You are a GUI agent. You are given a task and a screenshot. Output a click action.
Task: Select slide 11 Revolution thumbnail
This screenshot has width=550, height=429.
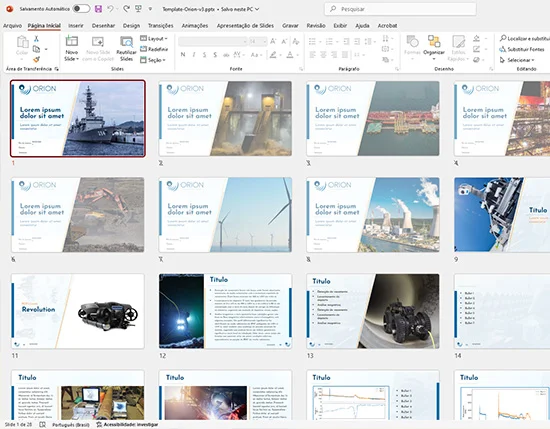click(78, 311)
